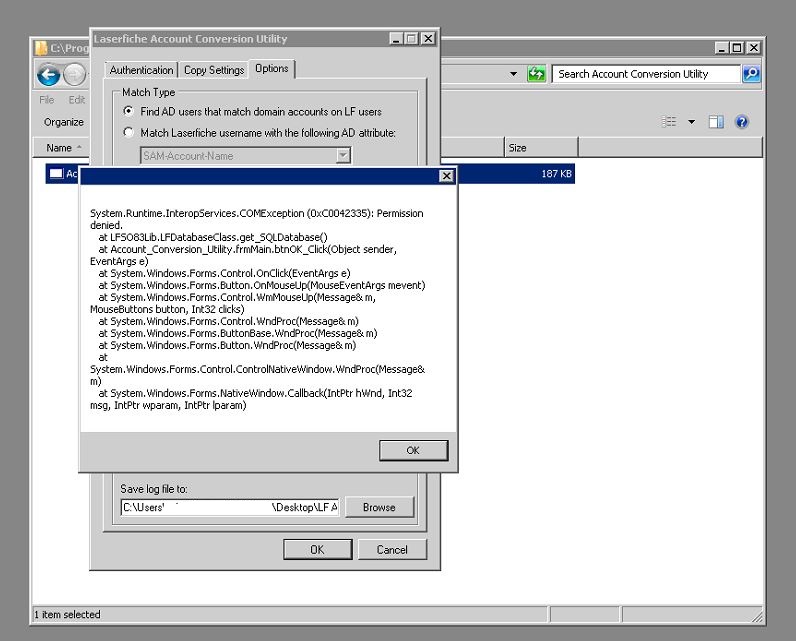Image resolution: width=796 pixels, height=641 pixels.
Task: Click the search magnifier icon
Action: 751,74
